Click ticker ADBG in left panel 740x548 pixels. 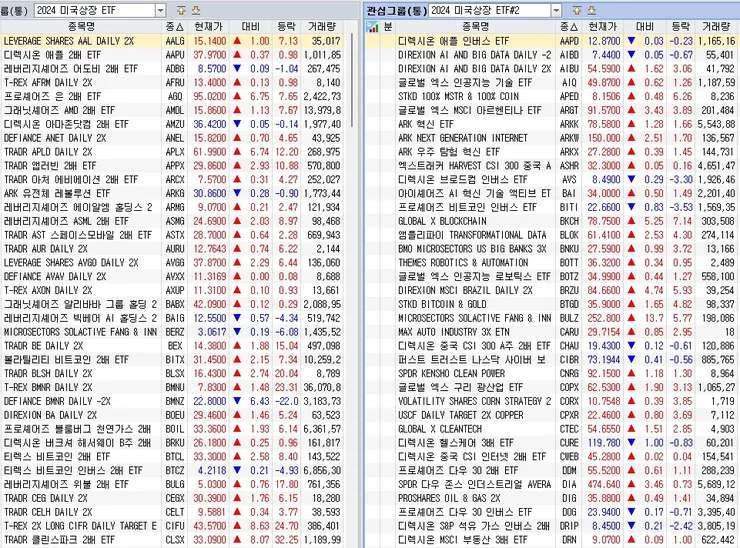pyautogui.click(x=175, y=69)
